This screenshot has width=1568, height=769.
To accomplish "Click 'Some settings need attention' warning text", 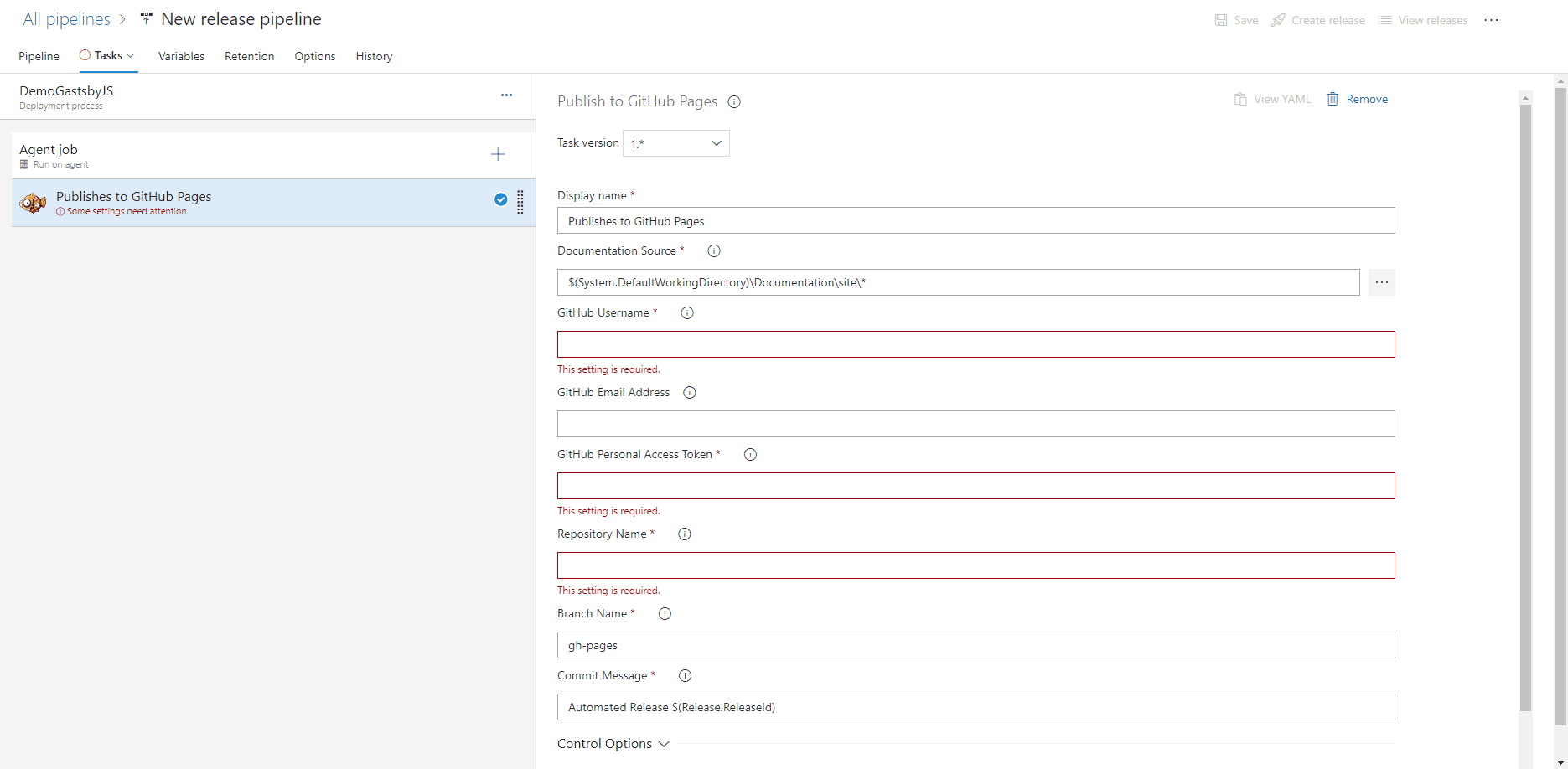I will (127, 211).
